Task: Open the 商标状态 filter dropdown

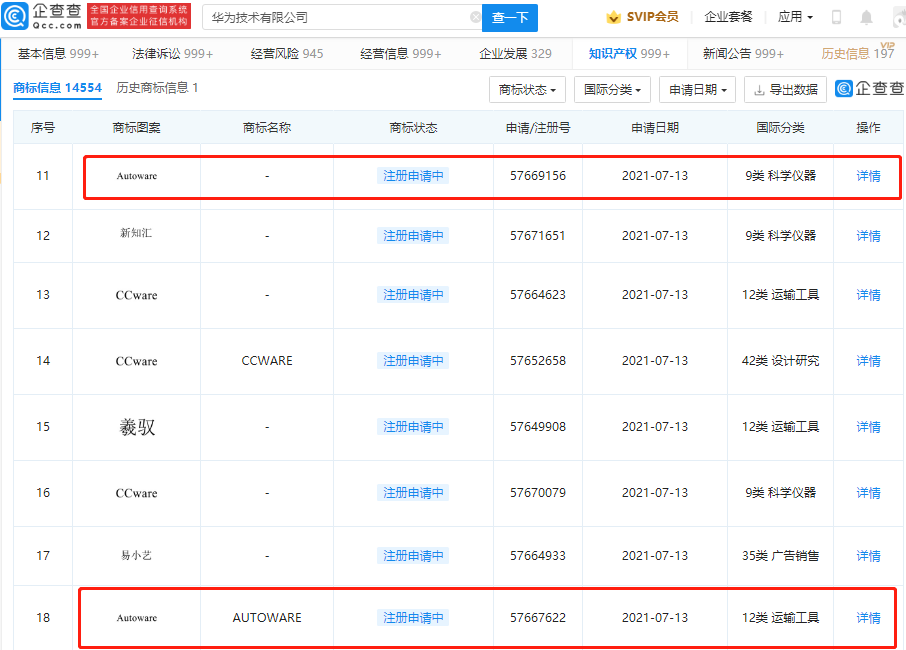Action: (x=527, y=89)
